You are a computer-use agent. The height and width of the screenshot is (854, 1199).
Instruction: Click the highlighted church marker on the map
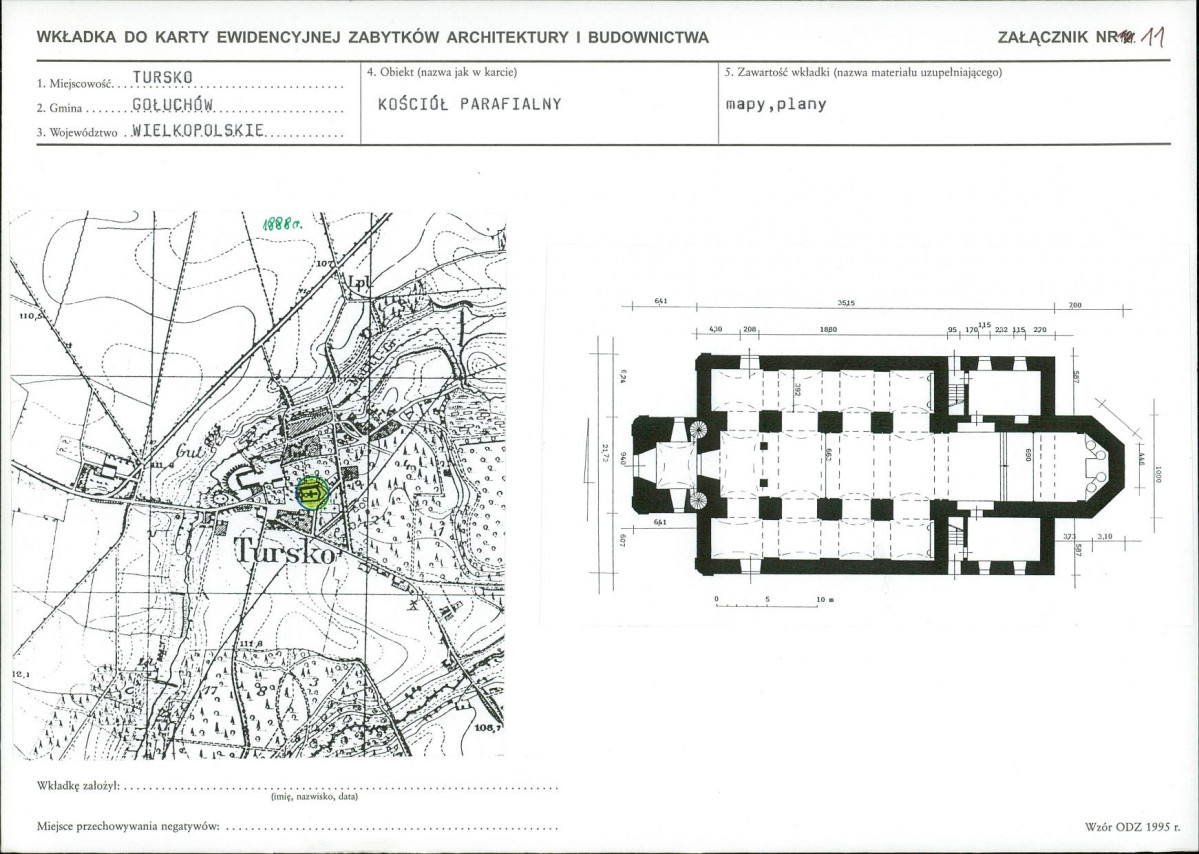coord(312,492)
